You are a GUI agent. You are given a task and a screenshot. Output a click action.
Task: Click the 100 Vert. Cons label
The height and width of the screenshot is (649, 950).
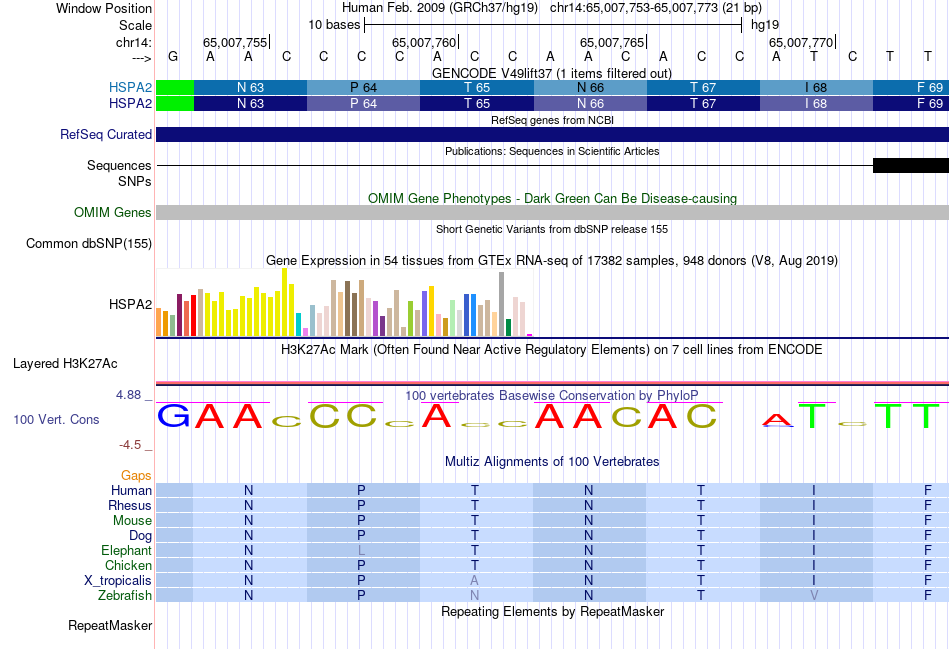click(56, 419)
